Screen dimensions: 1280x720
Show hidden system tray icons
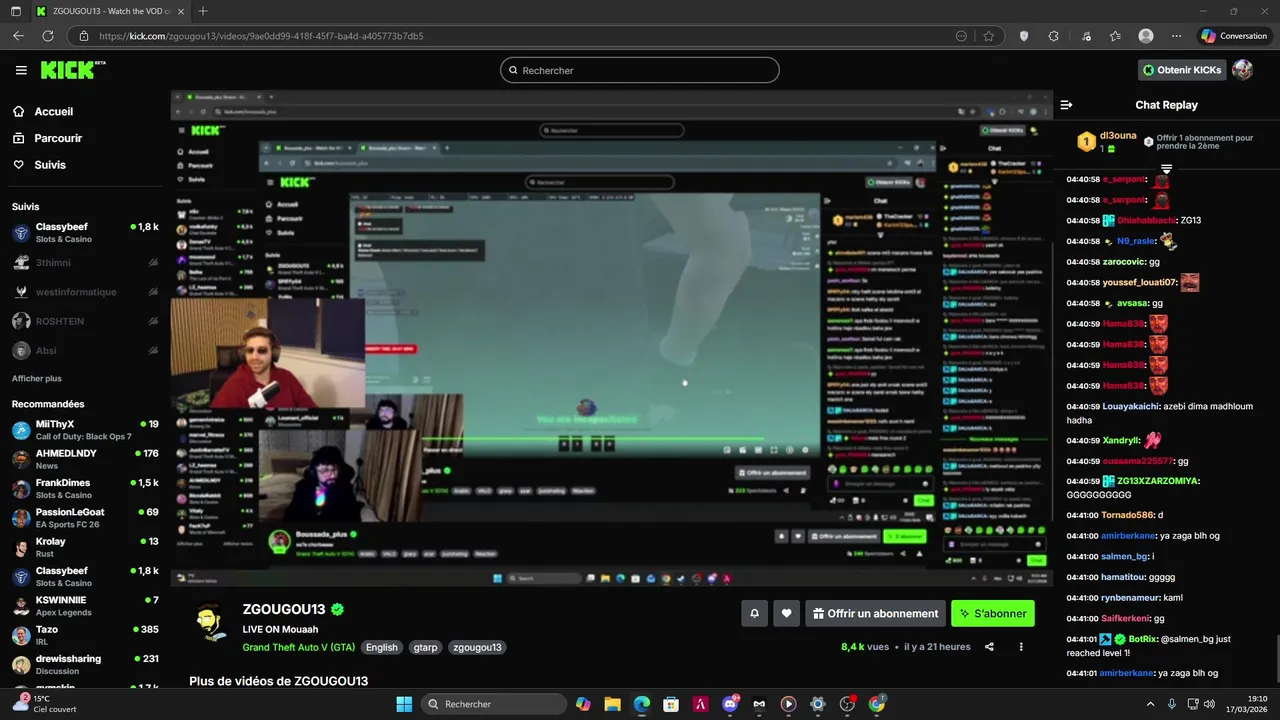point(1150,704)
